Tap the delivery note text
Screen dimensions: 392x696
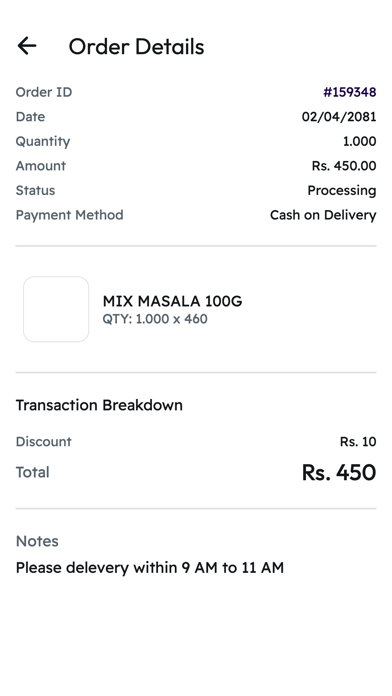150,568
